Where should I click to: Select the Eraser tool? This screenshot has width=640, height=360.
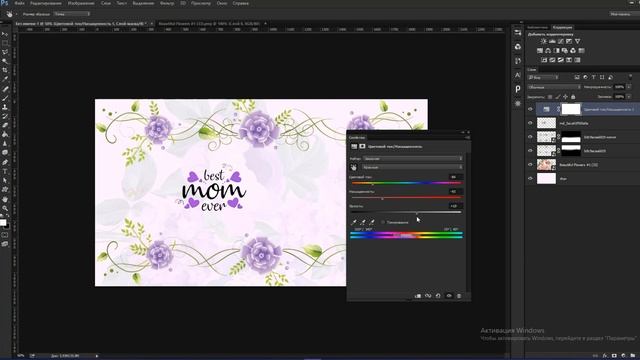5,125
